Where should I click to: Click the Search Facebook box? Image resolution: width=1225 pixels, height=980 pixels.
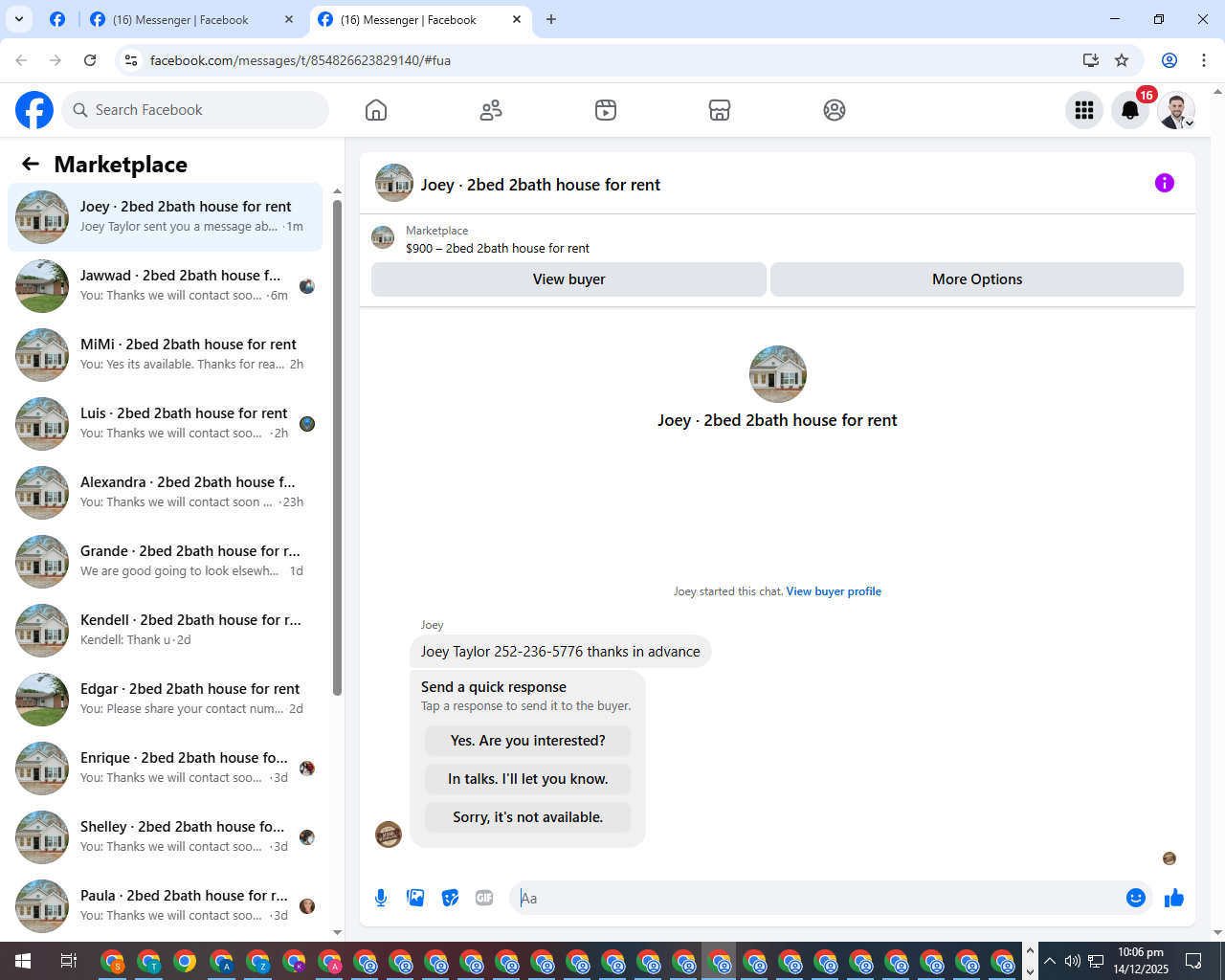tap(195, 110)
